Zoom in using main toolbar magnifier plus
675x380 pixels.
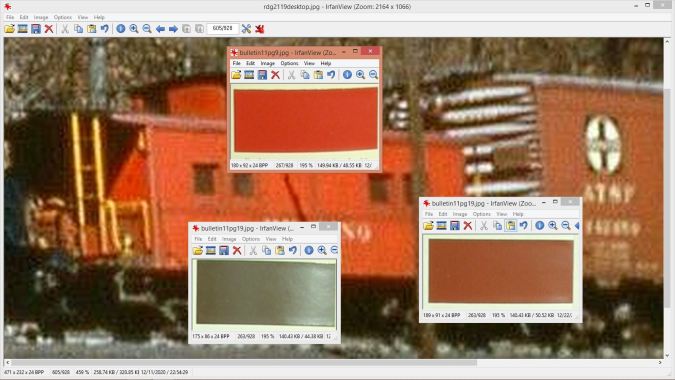tap(134, 29)
